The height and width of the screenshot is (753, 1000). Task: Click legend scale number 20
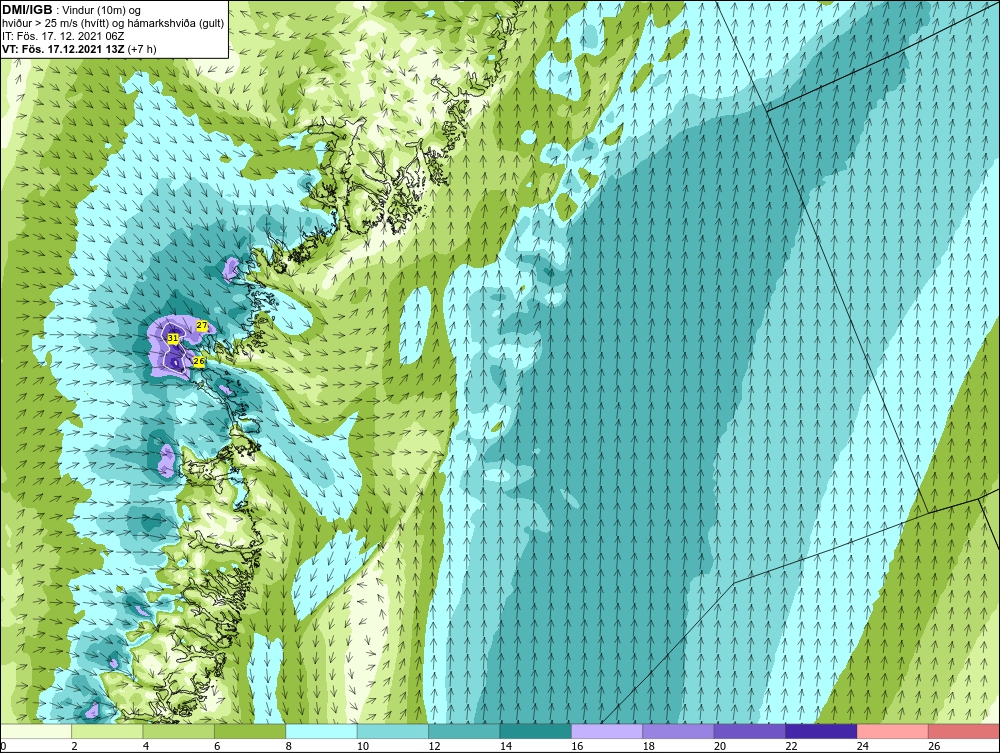pyautogui.click(x=719, y=746)
